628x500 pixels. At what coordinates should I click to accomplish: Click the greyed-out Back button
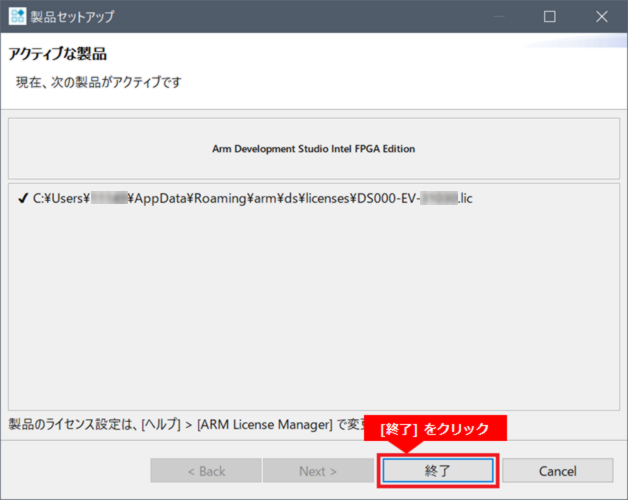click(x=206, y=470)
